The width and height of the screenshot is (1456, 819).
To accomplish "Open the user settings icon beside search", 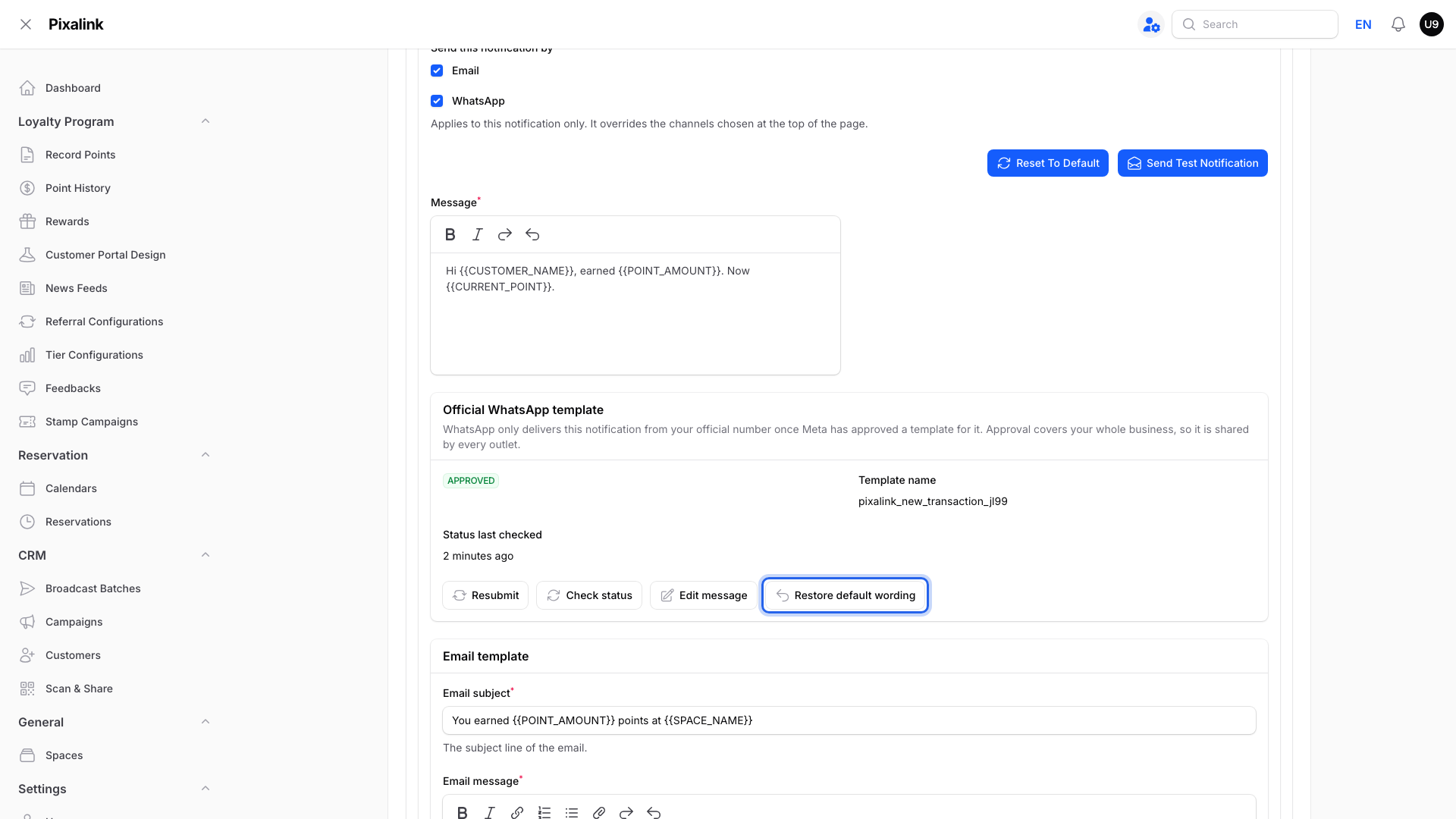I will point(1151,24).
